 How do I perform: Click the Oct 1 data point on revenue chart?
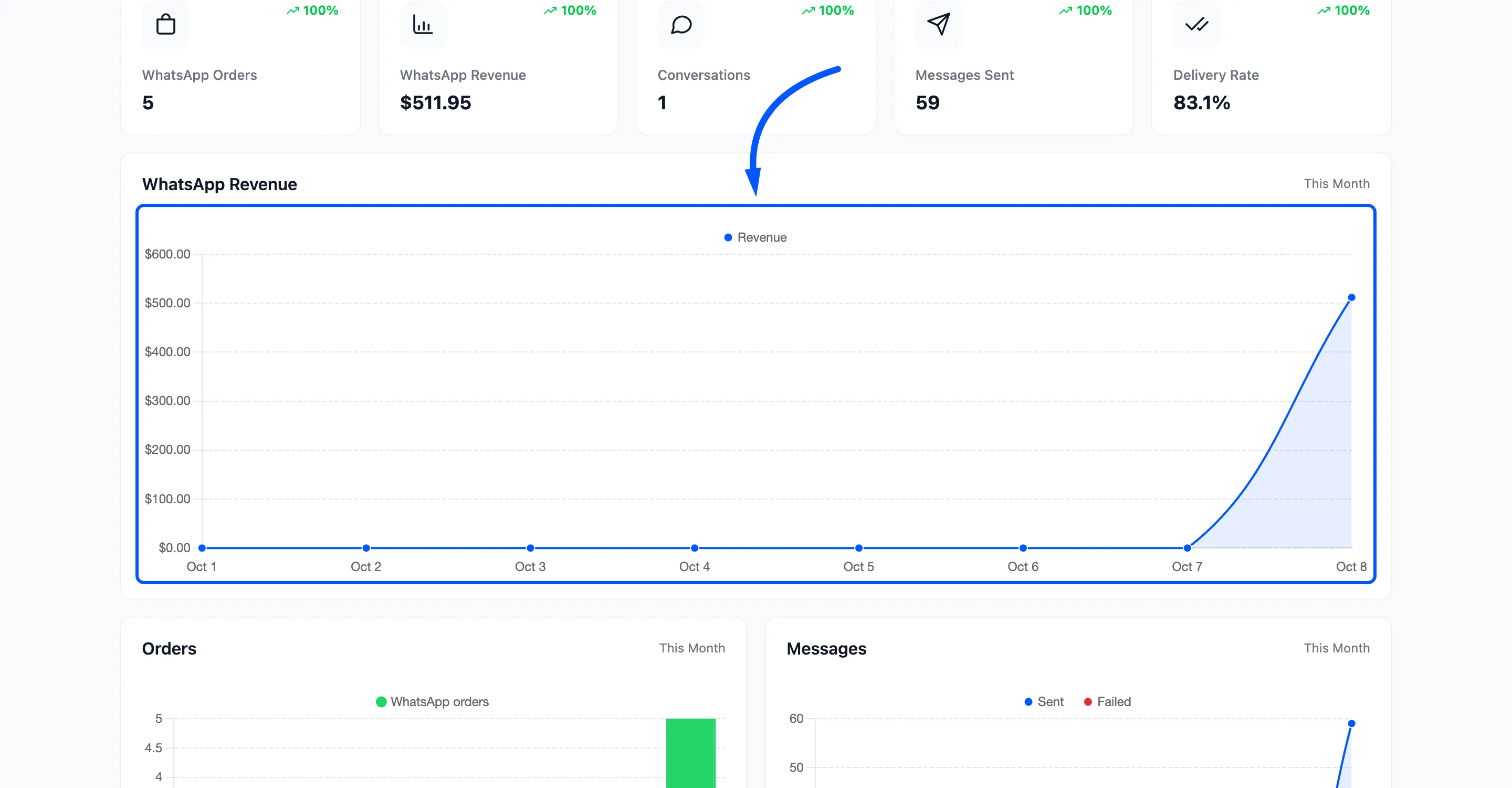(x=202, y=548)
